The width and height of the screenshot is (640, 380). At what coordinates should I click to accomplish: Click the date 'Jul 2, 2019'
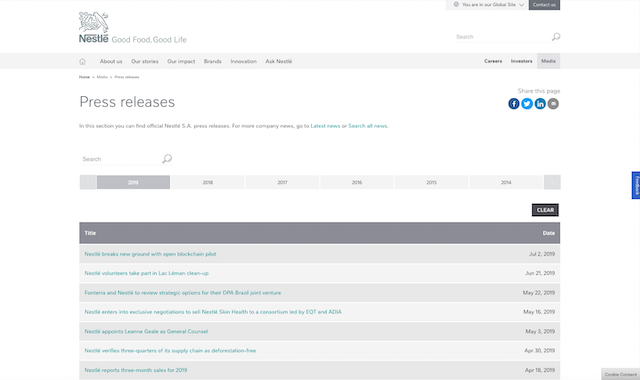542,254
